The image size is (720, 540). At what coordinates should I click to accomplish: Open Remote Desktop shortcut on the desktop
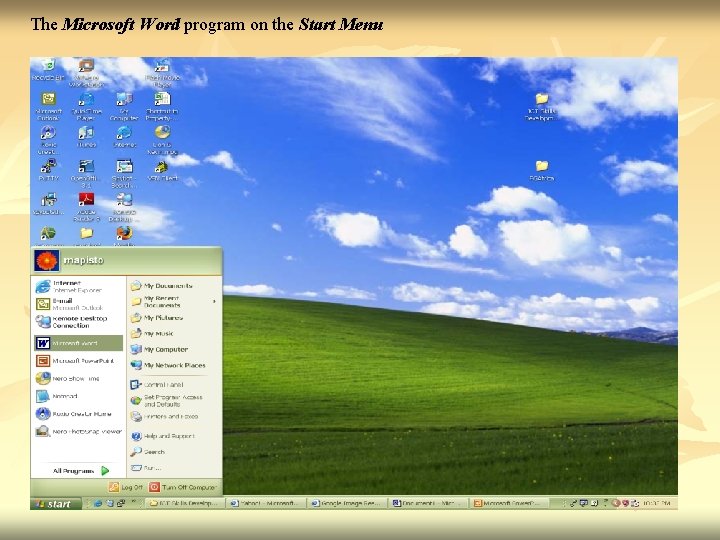coord(124,207)
